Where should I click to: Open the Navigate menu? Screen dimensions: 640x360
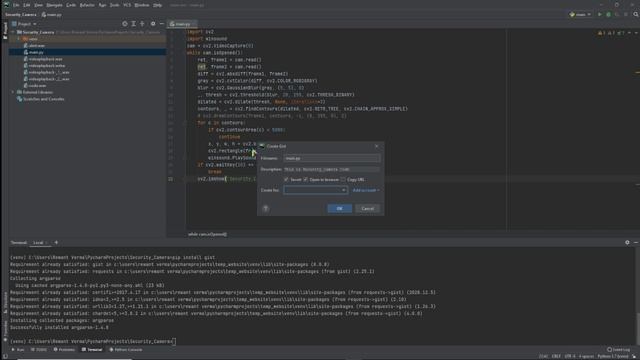pyautogui.click(x=54, y=5)
